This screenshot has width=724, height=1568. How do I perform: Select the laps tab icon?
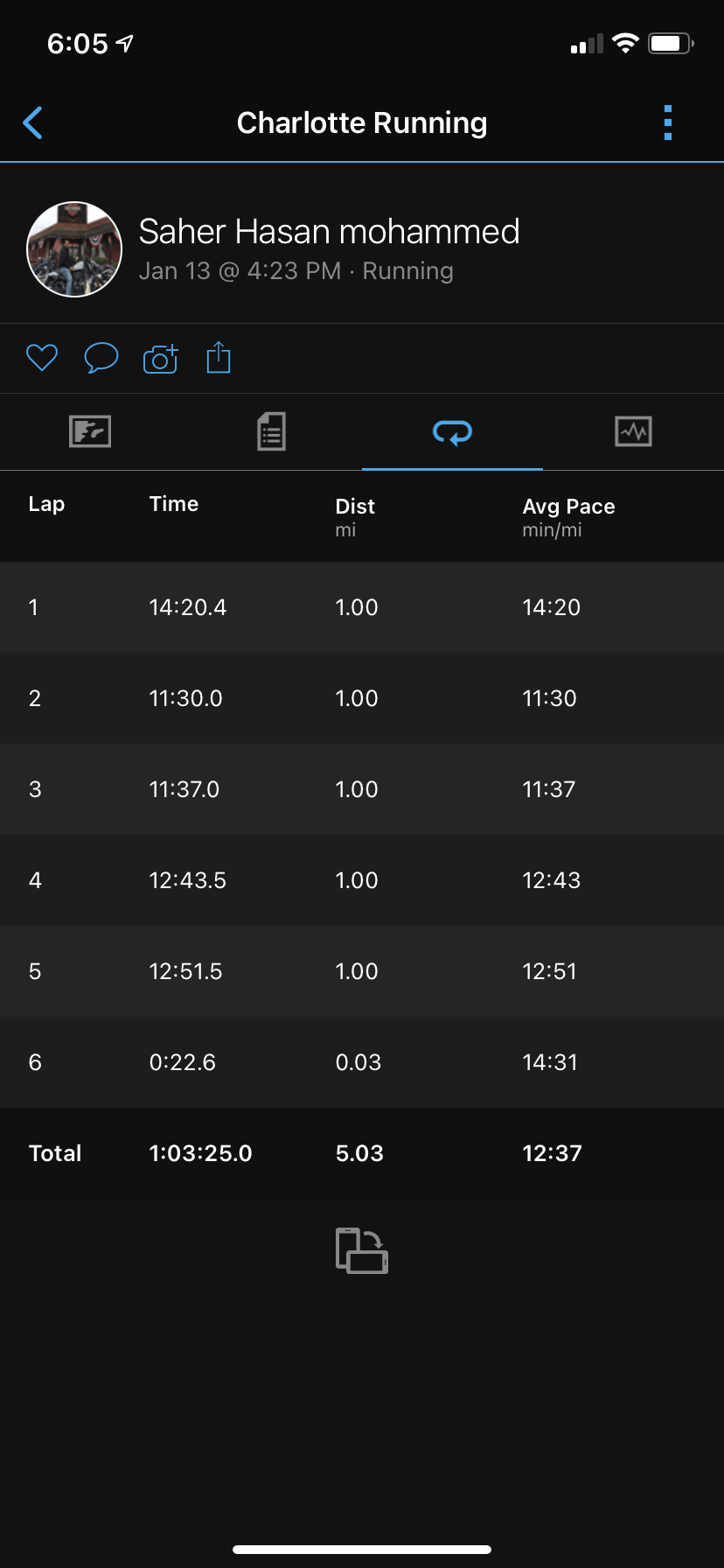coord(452,431)
